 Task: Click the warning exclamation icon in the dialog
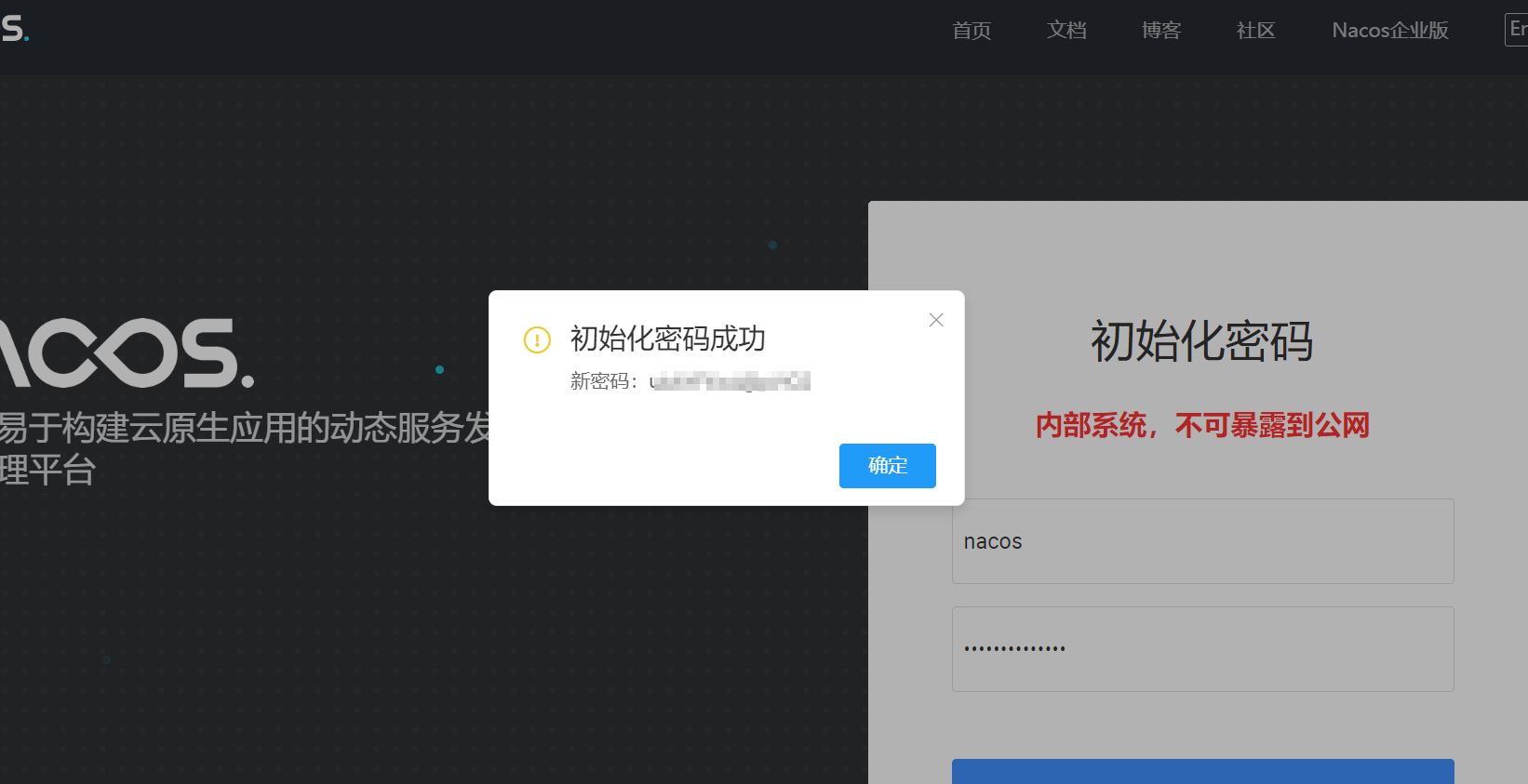pos(537,339)
